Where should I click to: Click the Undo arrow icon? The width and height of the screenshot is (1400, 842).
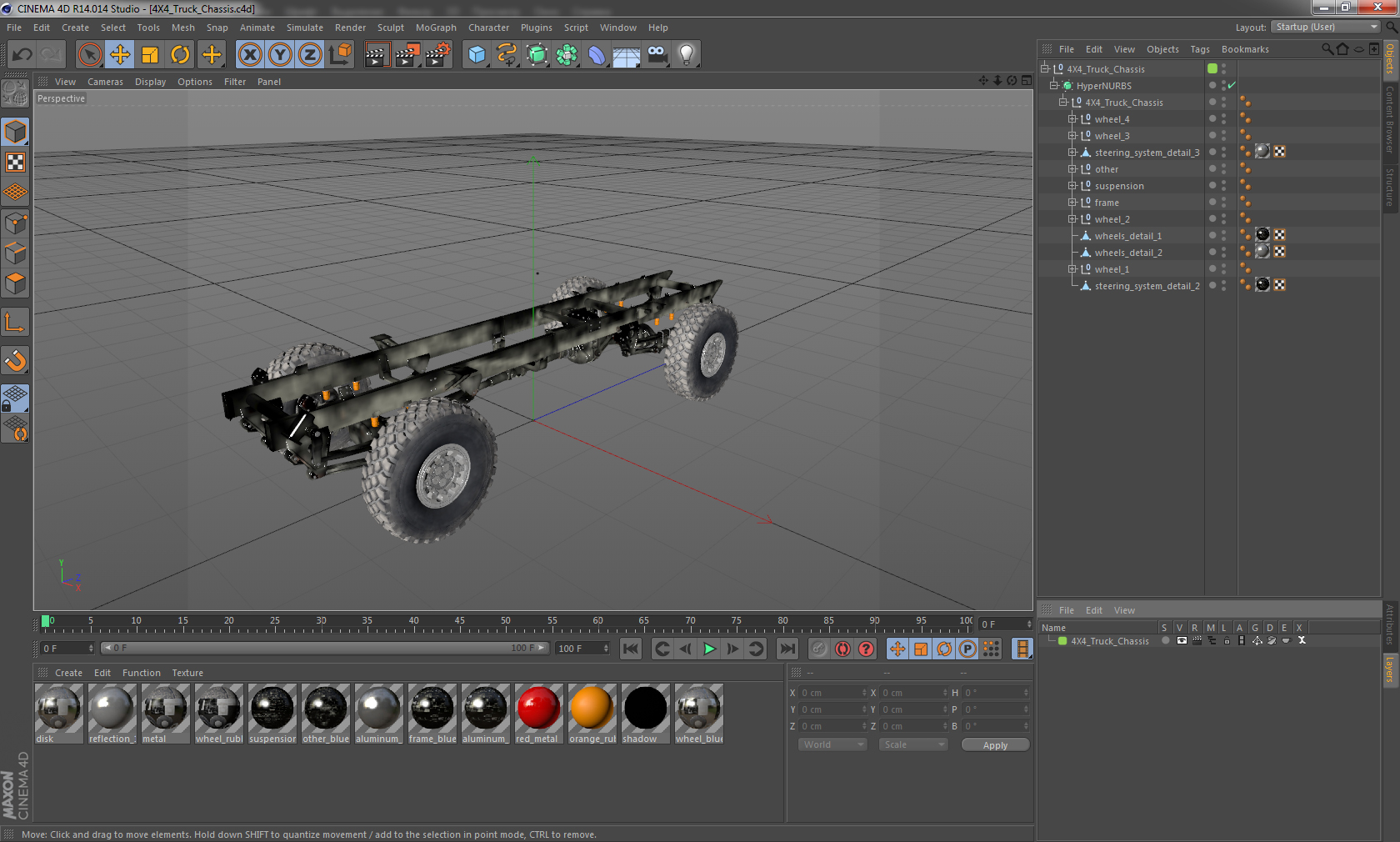(22, 55)
